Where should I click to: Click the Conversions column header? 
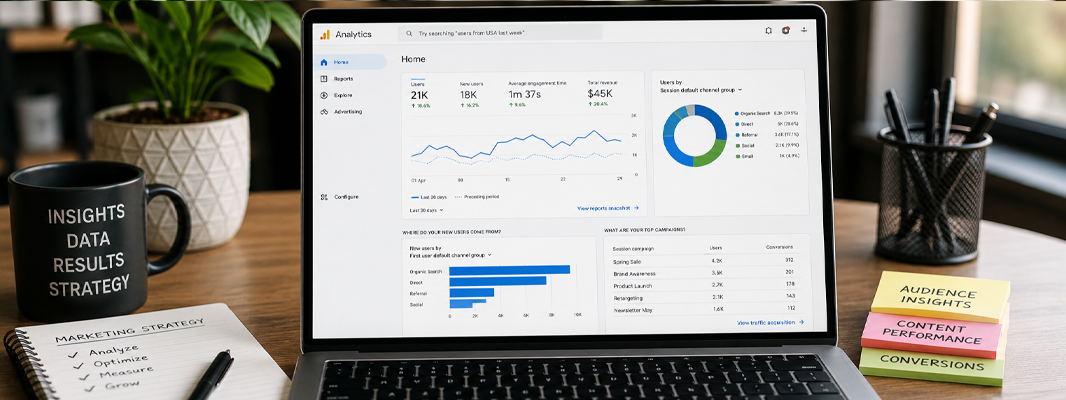pos(779,247)
